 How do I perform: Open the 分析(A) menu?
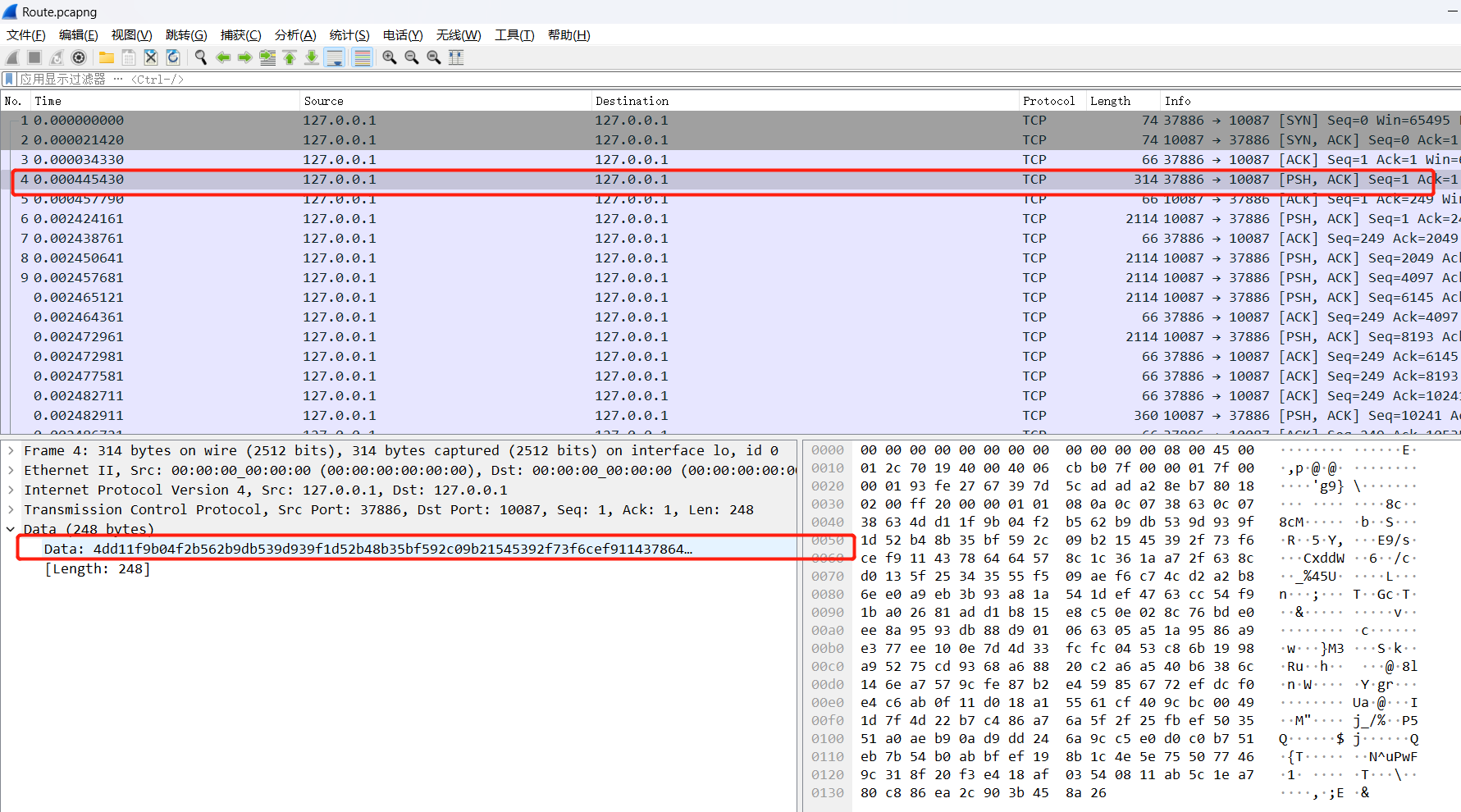[295, 34]
